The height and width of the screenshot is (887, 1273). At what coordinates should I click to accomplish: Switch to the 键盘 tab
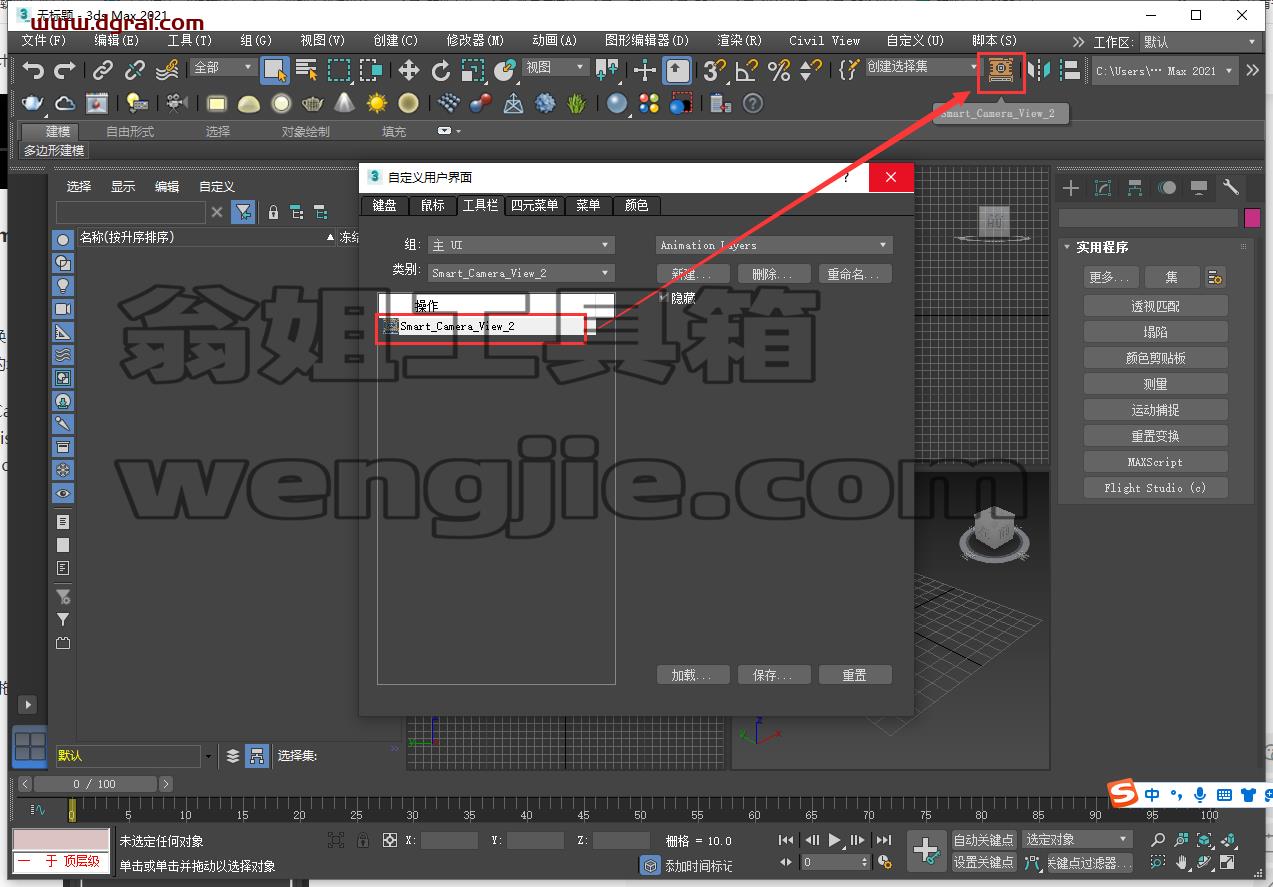(x=384, y=205)
